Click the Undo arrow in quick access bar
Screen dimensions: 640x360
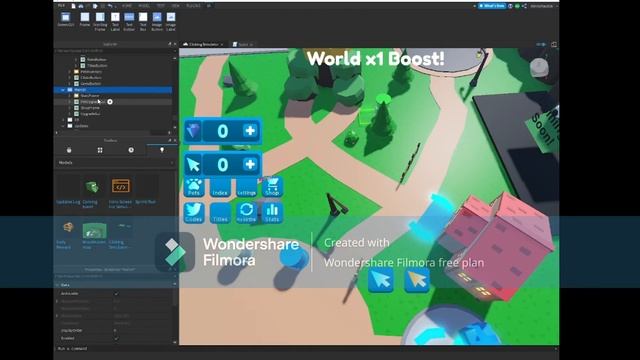click(110, 6)
